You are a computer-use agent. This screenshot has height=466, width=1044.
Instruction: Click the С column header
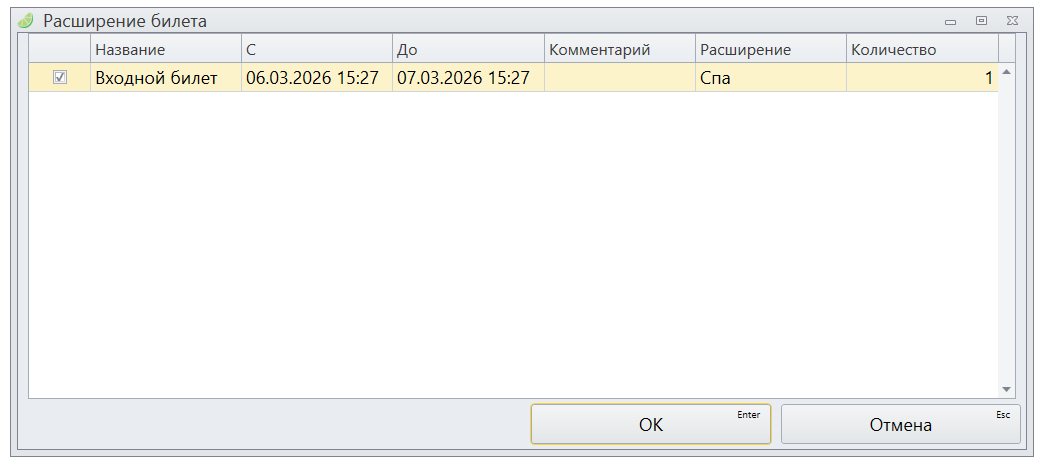point(316,50)
